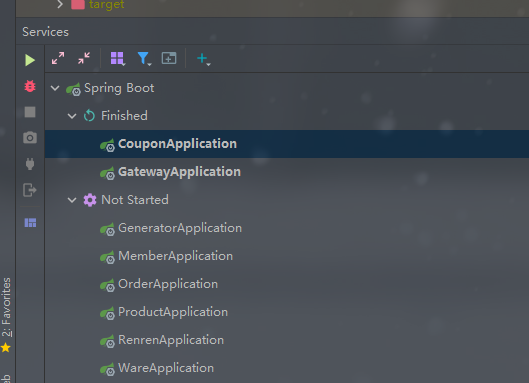Click the Services panel title
Image resolution: width=529 pixels, height=383 pixels.
coord(45,32)
